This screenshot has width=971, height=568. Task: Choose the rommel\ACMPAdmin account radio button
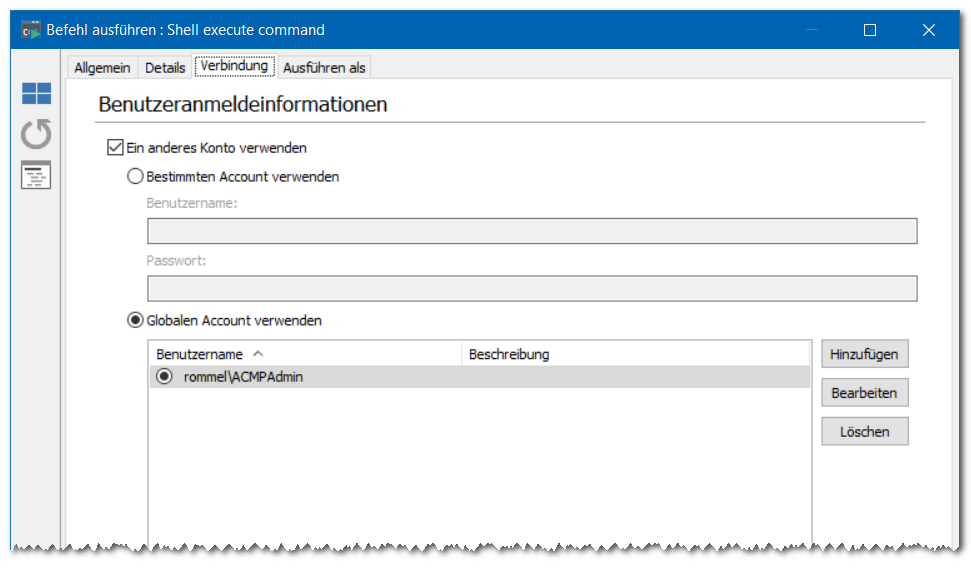pos(164,376)
